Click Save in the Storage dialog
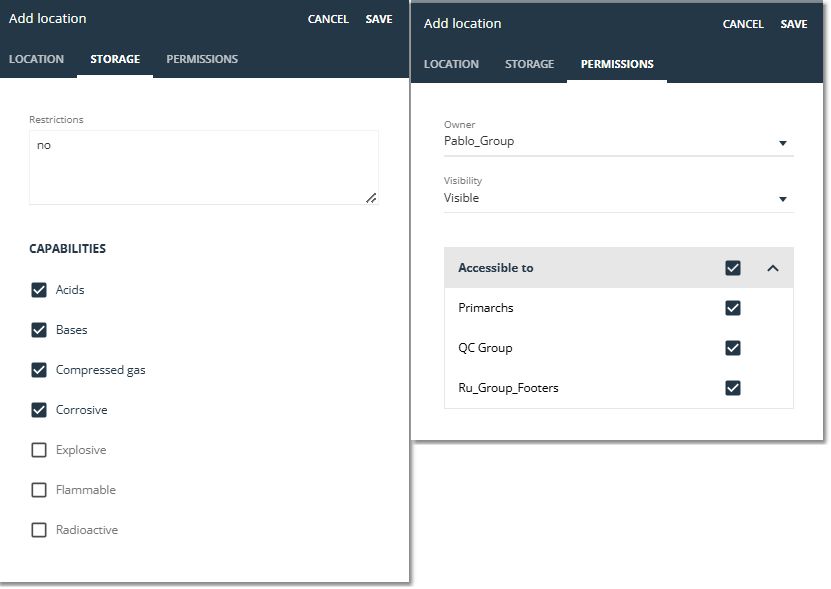The height and width of the screenshot is (589, 831). click(x=379, y=19)
